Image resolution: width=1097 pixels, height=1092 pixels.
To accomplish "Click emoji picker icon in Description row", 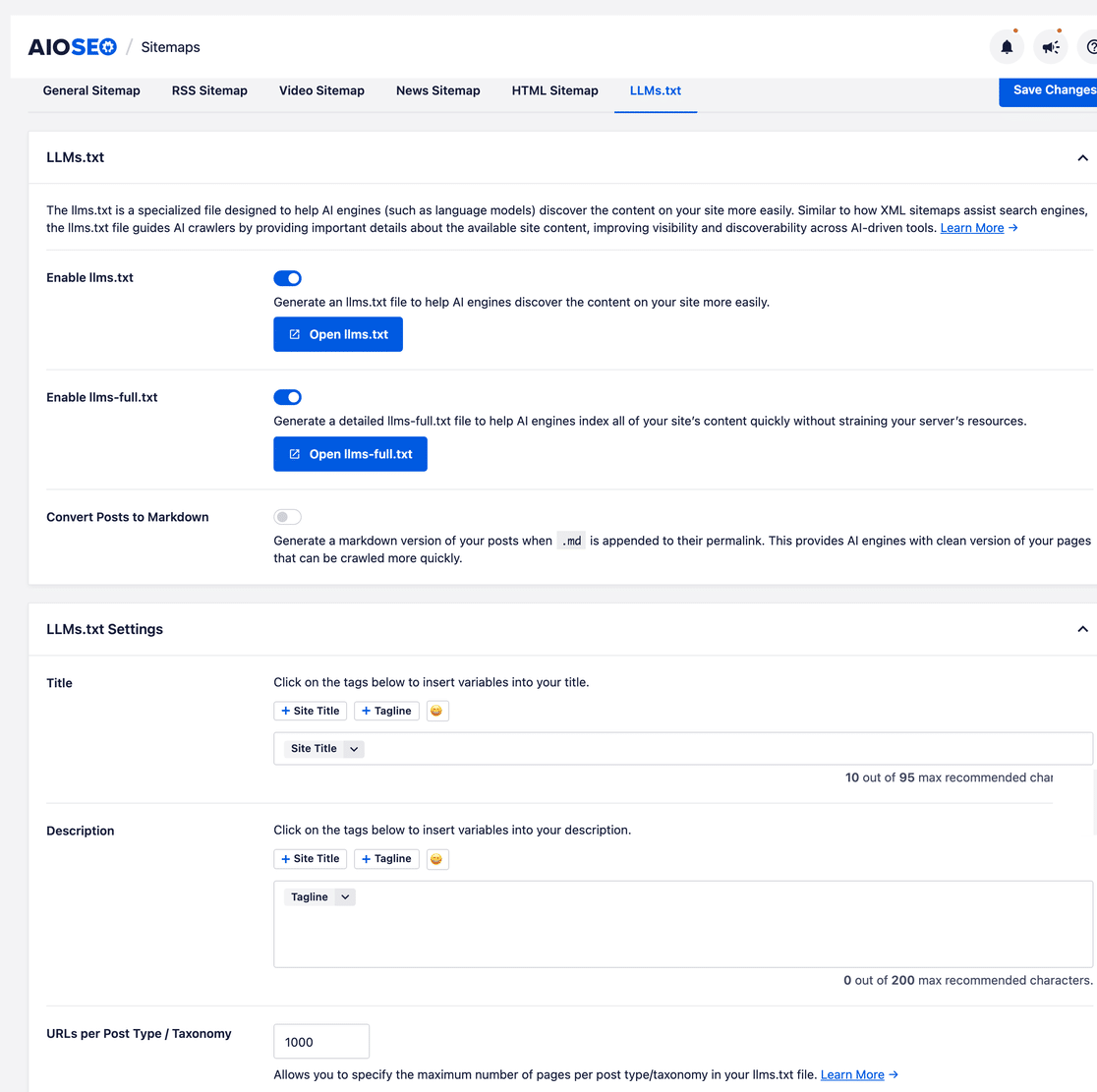I will point(437,859).
